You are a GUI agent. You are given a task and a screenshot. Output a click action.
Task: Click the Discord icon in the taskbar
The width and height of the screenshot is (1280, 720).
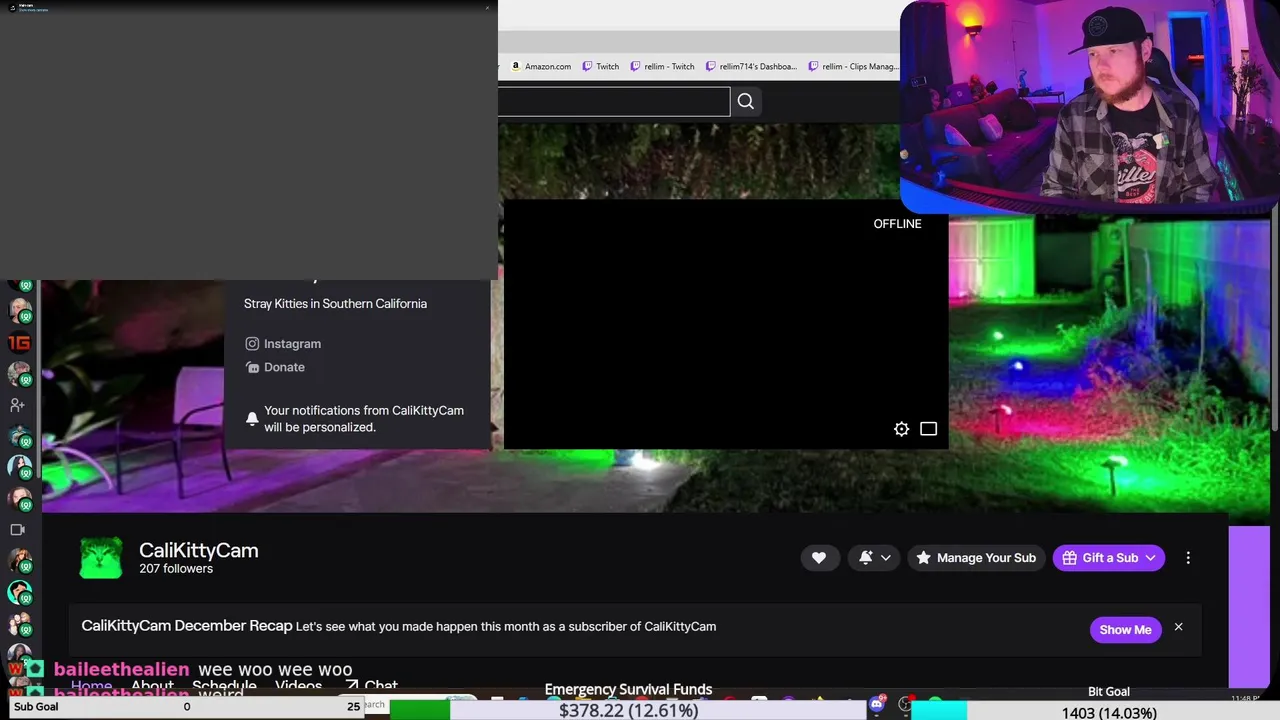pyautogui.click(x=877, y=705)
